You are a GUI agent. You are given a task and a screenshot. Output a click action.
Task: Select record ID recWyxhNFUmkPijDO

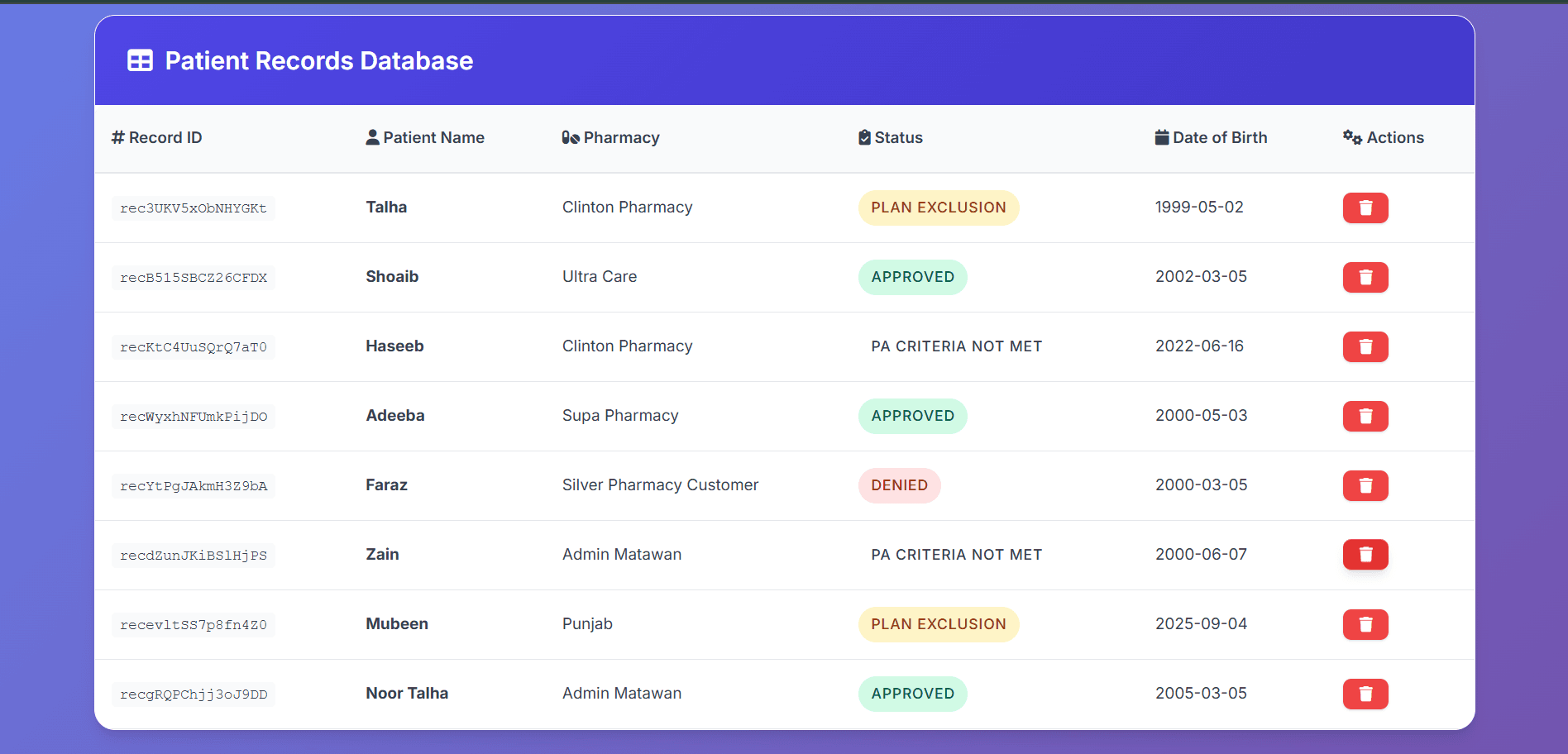194,417
